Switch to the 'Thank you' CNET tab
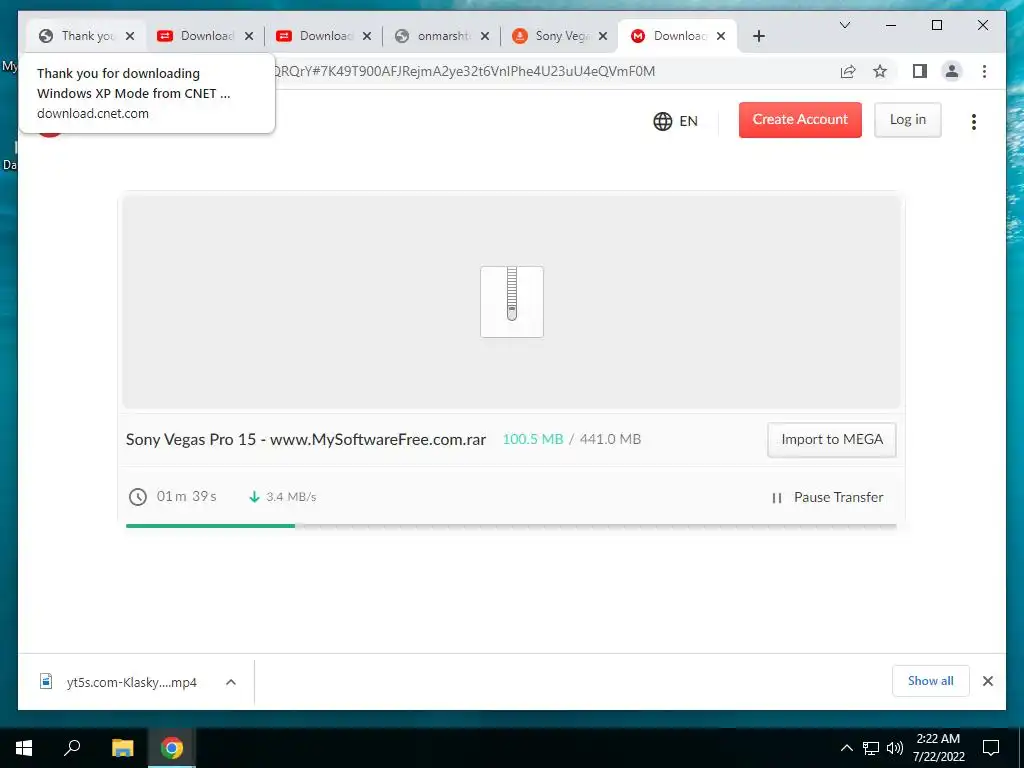The width and height of the screenshot is (1024, 768). pos(86,36)
